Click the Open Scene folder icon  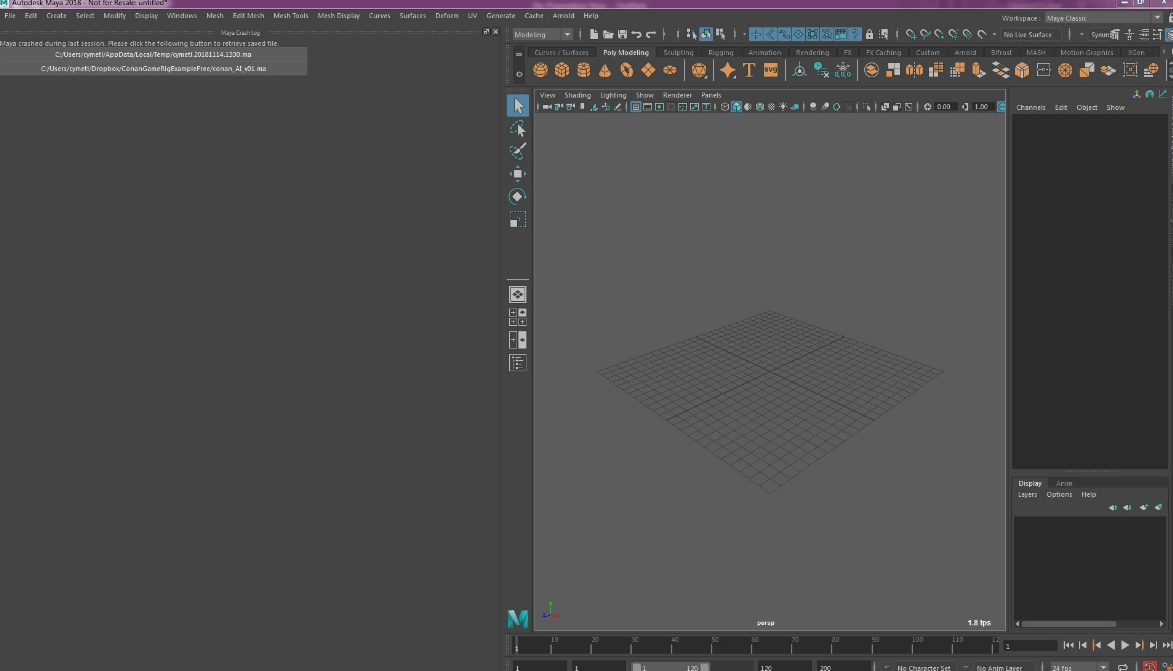[x=607, y=34]
